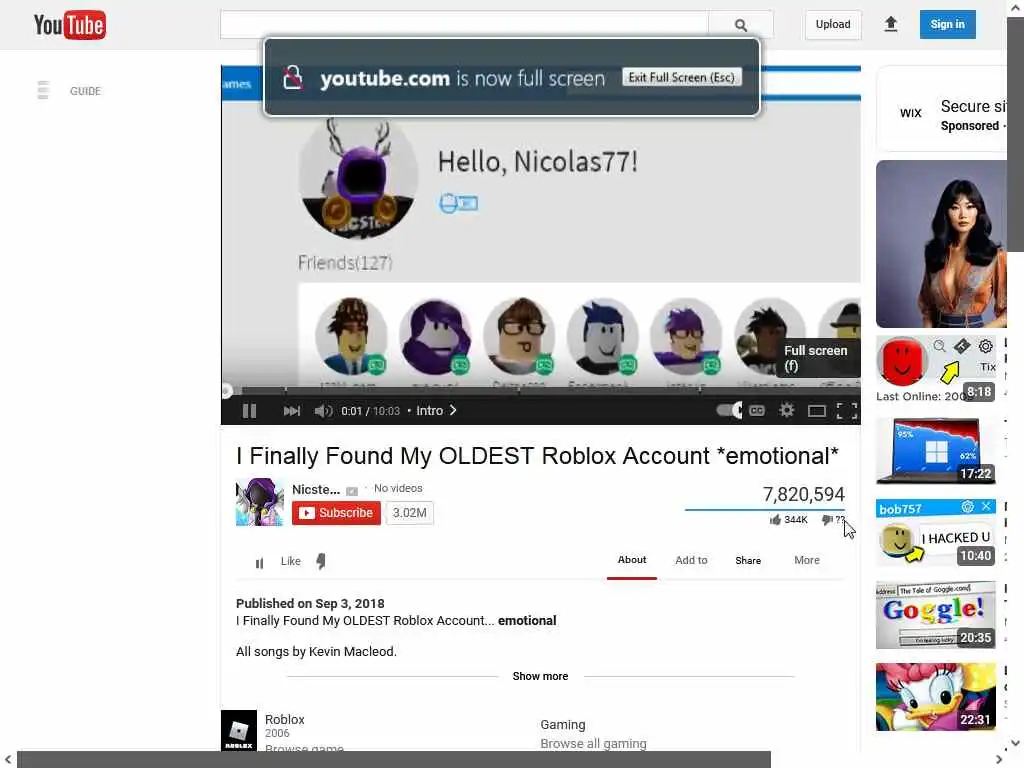The width and height of the screenshot is (1024, 768).
Task: Click the scroll down arrow on the right
Action: tap(1016, 743)
